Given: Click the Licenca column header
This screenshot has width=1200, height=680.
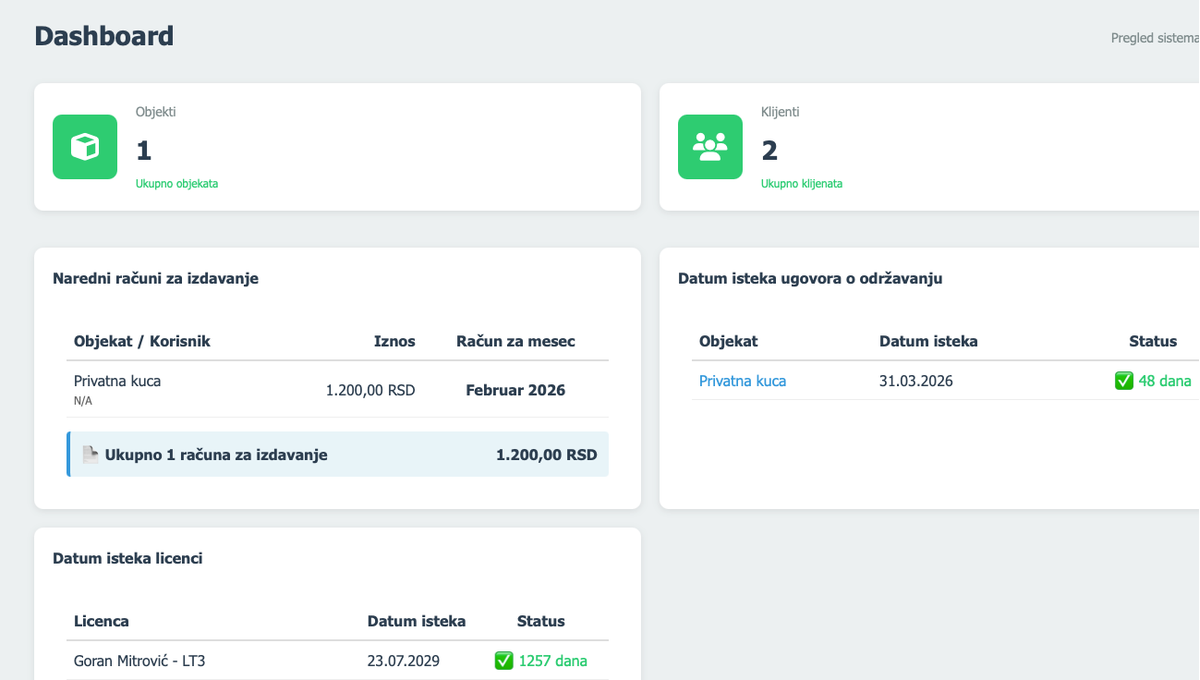Looking at the screenshot, I should click(101, 621).
